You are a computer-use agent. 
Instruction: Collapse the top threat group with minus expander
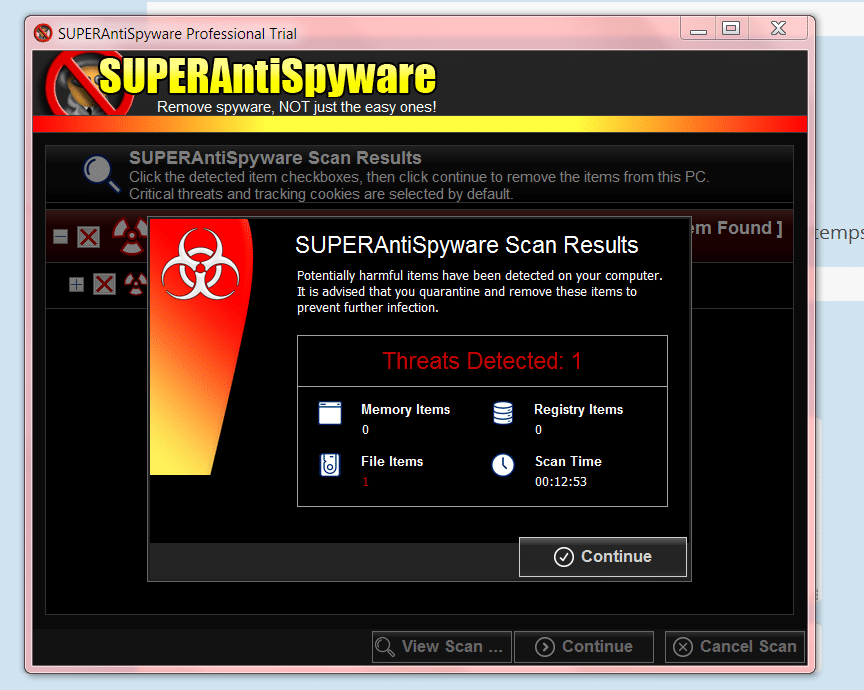tap(61, 237)
